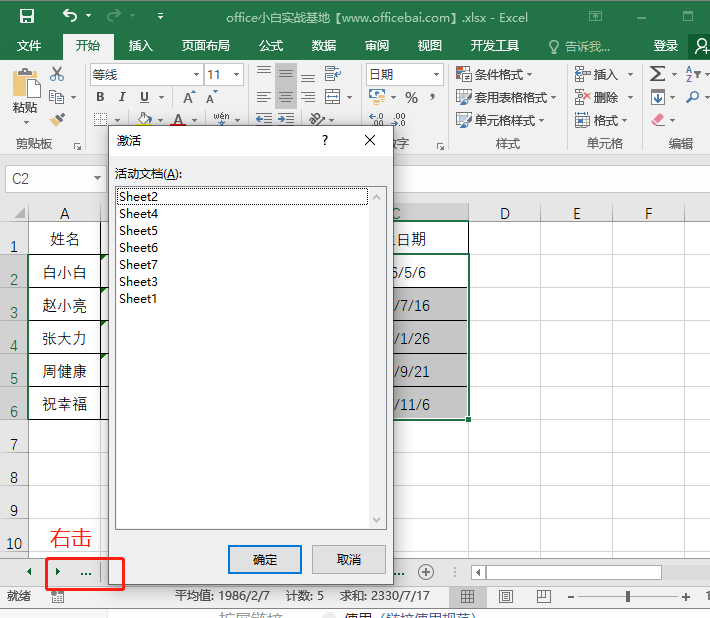
Task: Click the Fill down arrow icon
Action: (x=658, y=97)
